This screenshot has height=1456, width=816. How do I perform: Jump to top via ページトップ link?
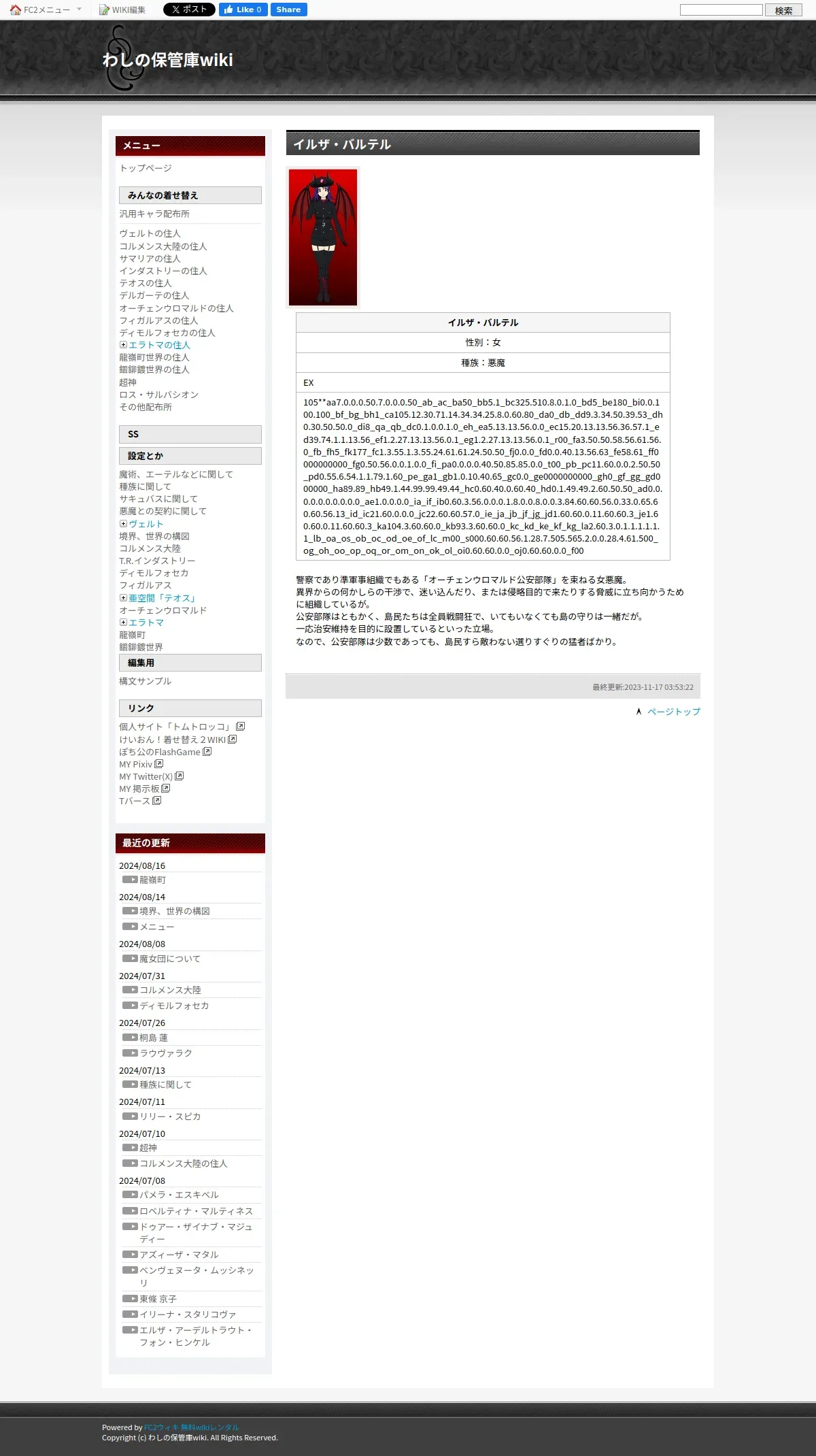click(x=674, y=712)
